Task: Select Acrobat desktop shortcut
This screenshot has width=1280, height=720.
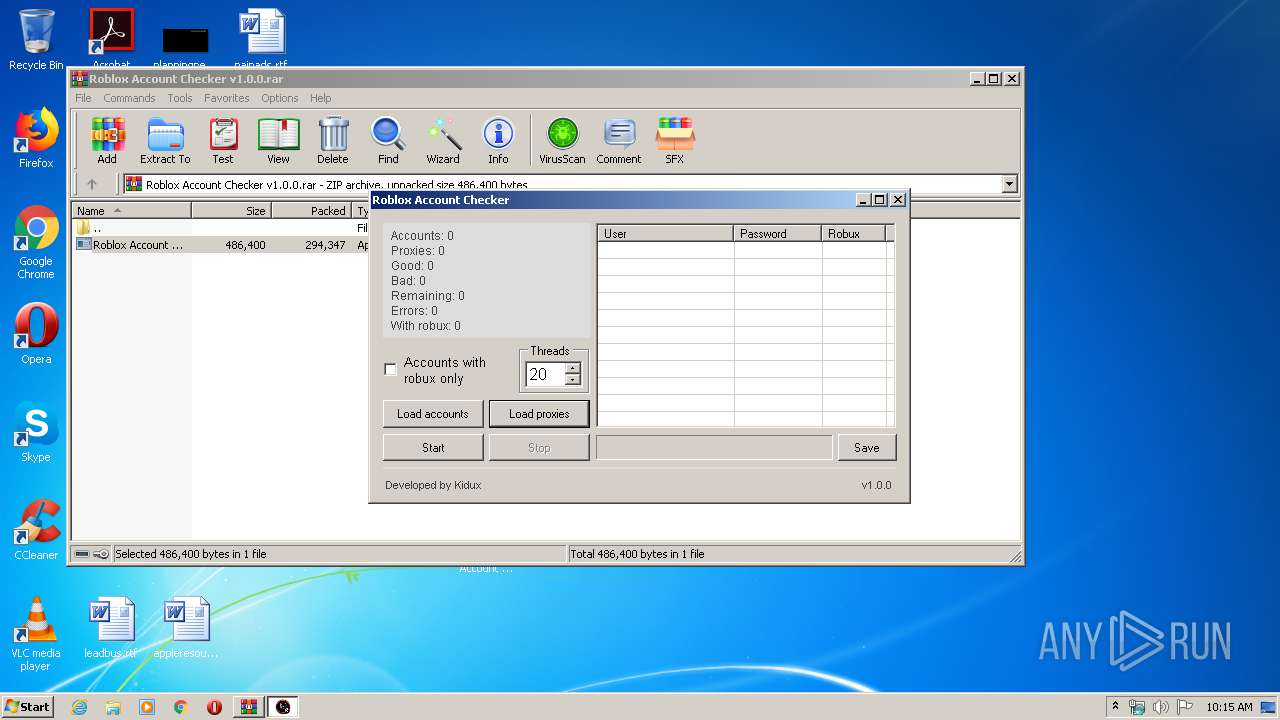Action: click(111, 38)
